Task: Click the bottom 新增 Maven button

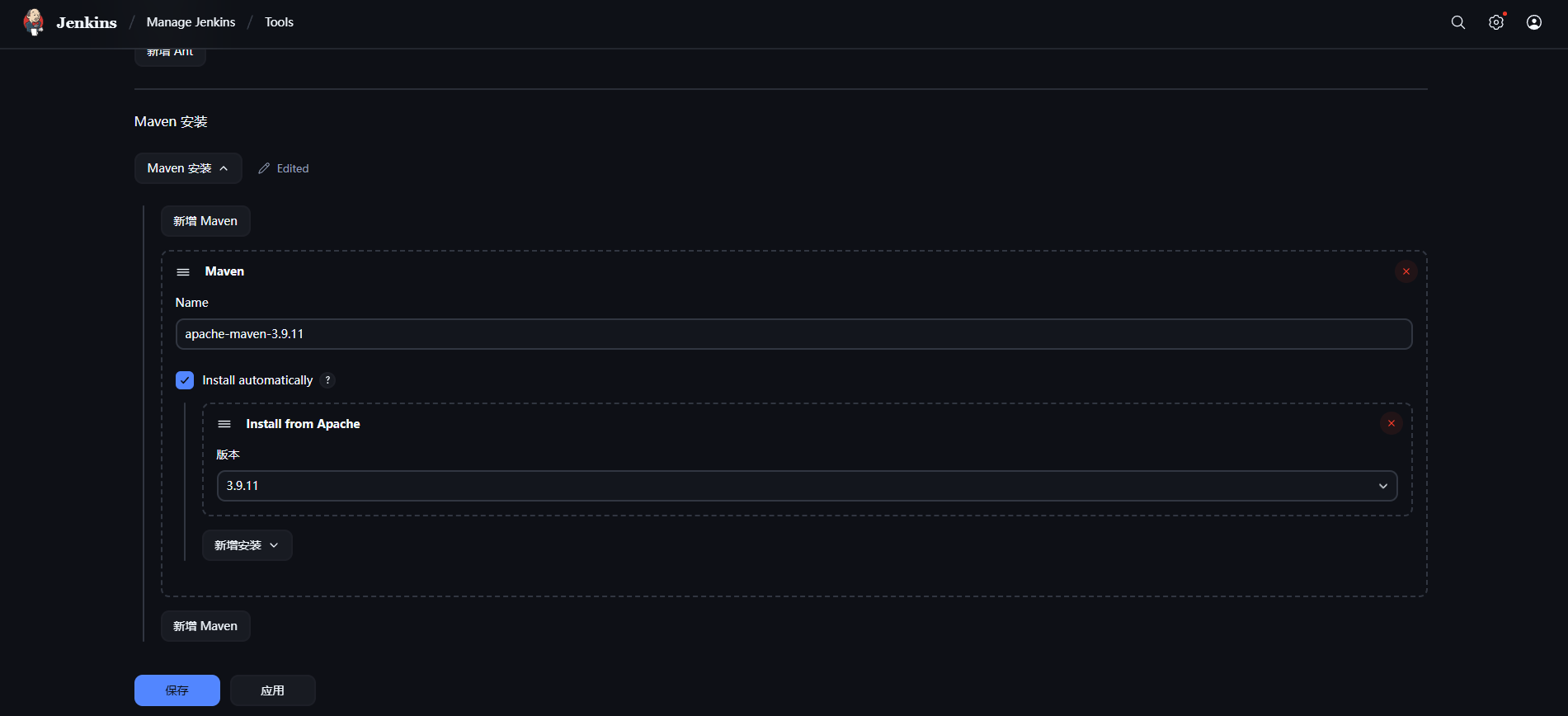Action: click(205, 626)
